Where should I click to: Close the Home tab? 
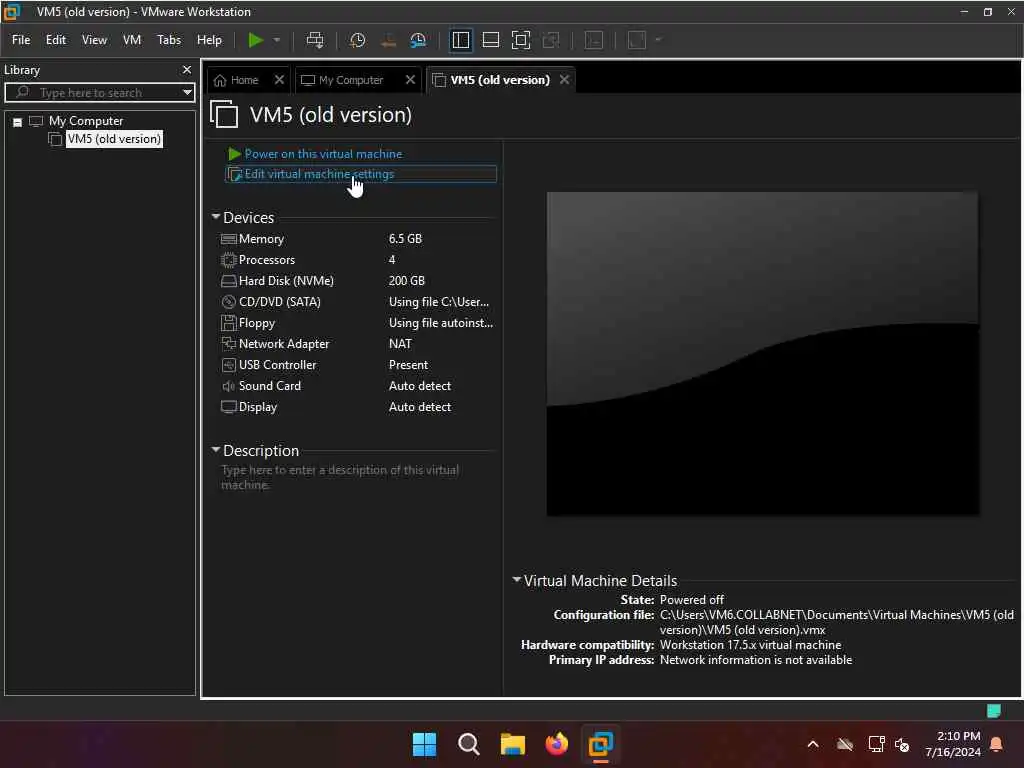[x=280, y=80]
